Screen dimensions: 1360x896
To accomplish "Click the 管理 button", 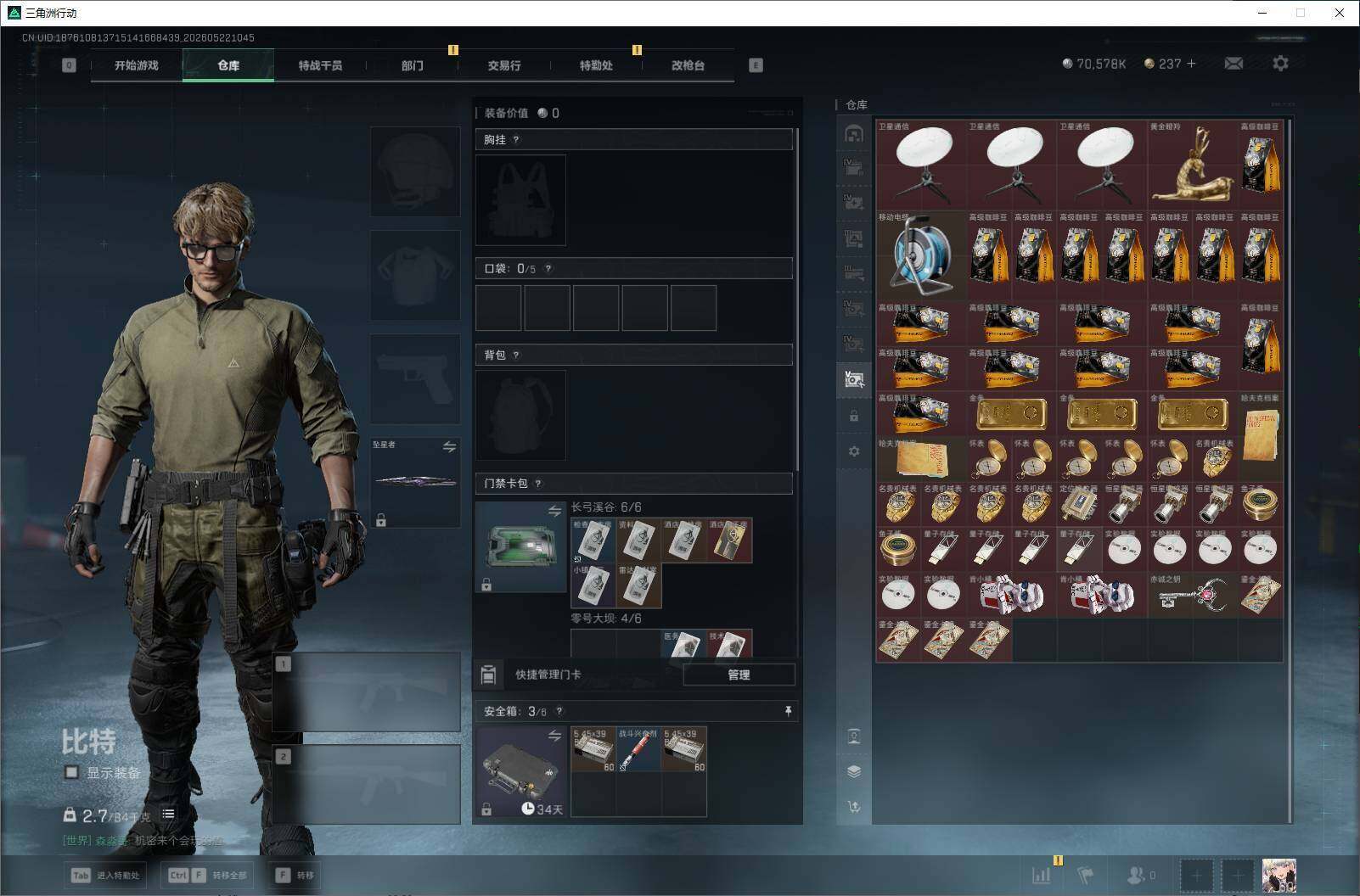I will click(739, 675).
